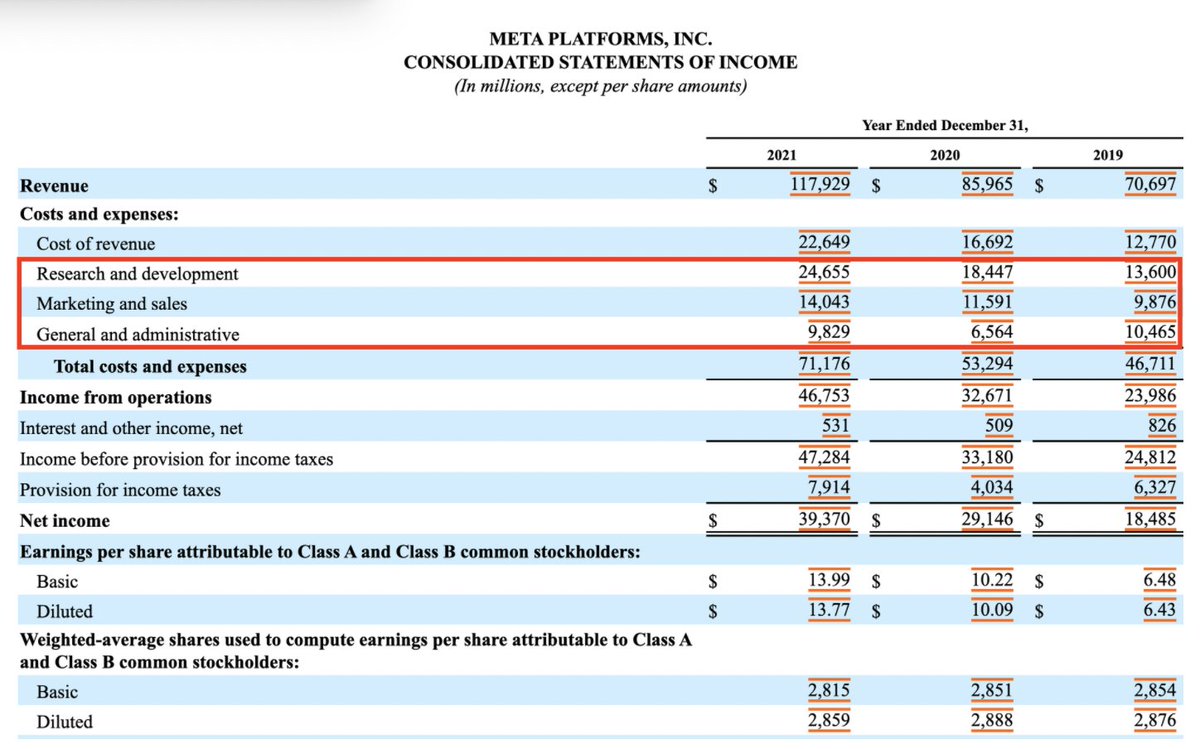Select 2021 R&D value 24,655
Image resolution: width=1200 pixels, height=749 pixels.
coord(823,272)
